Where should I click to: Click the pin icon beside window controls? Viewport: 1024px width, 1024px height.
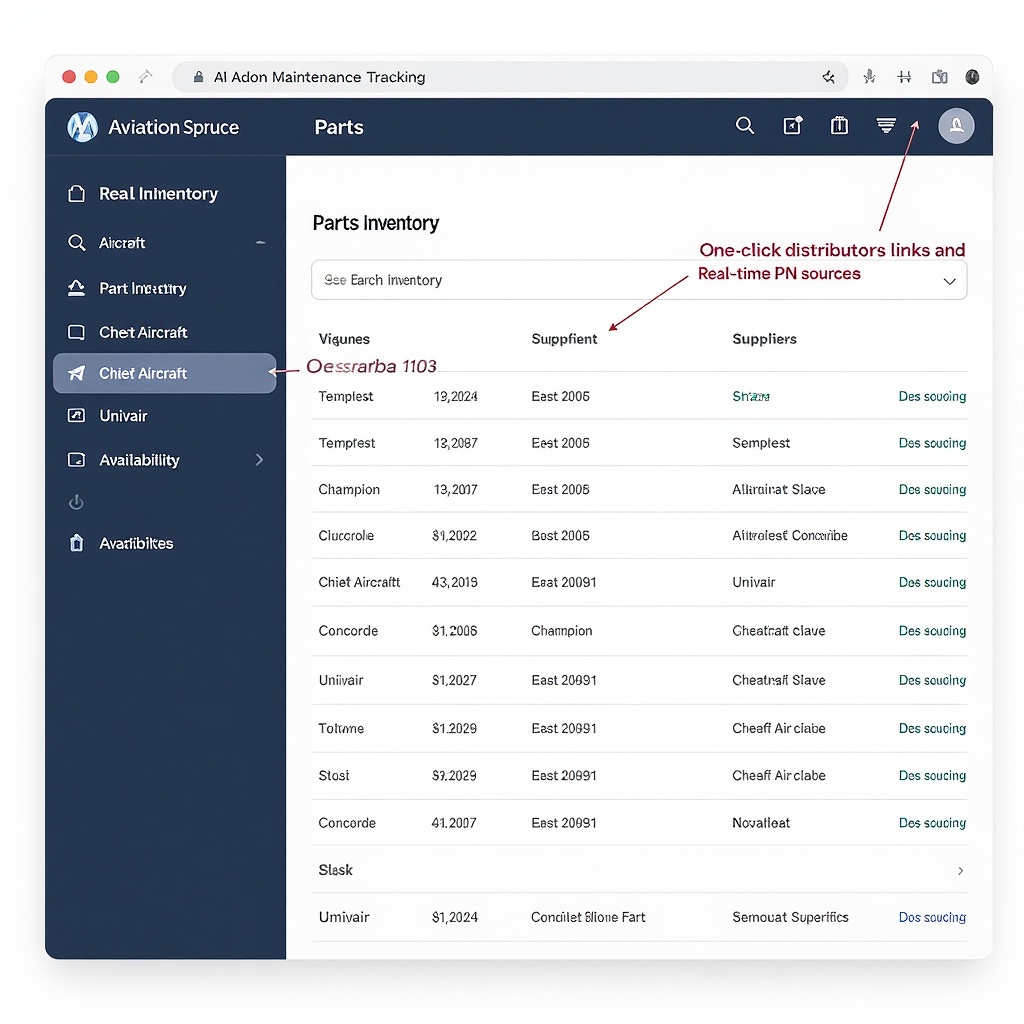[145, 77]
